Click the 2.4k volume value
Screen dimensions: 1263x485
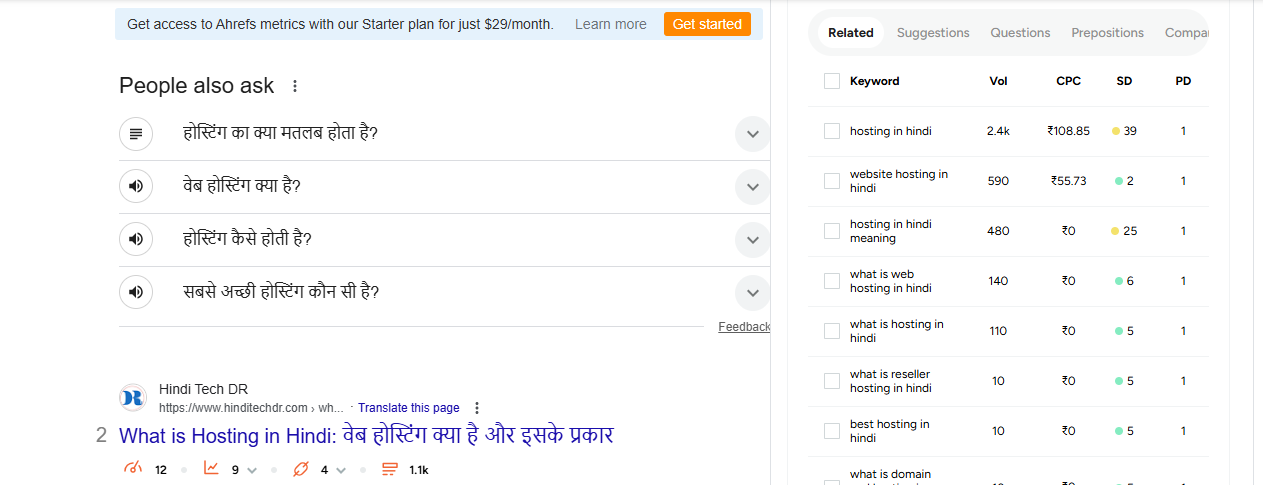point(998,131)
